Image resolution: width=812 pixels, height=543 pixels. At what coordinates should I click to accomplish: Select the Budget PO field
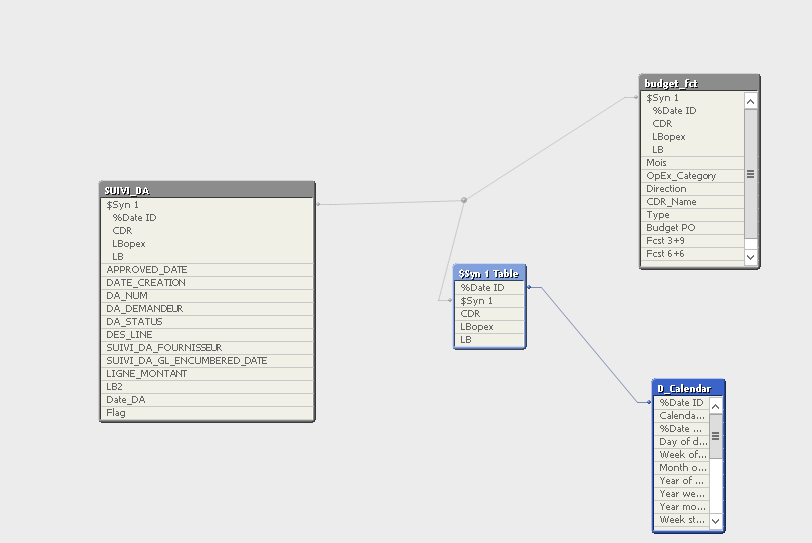[670, 228]
